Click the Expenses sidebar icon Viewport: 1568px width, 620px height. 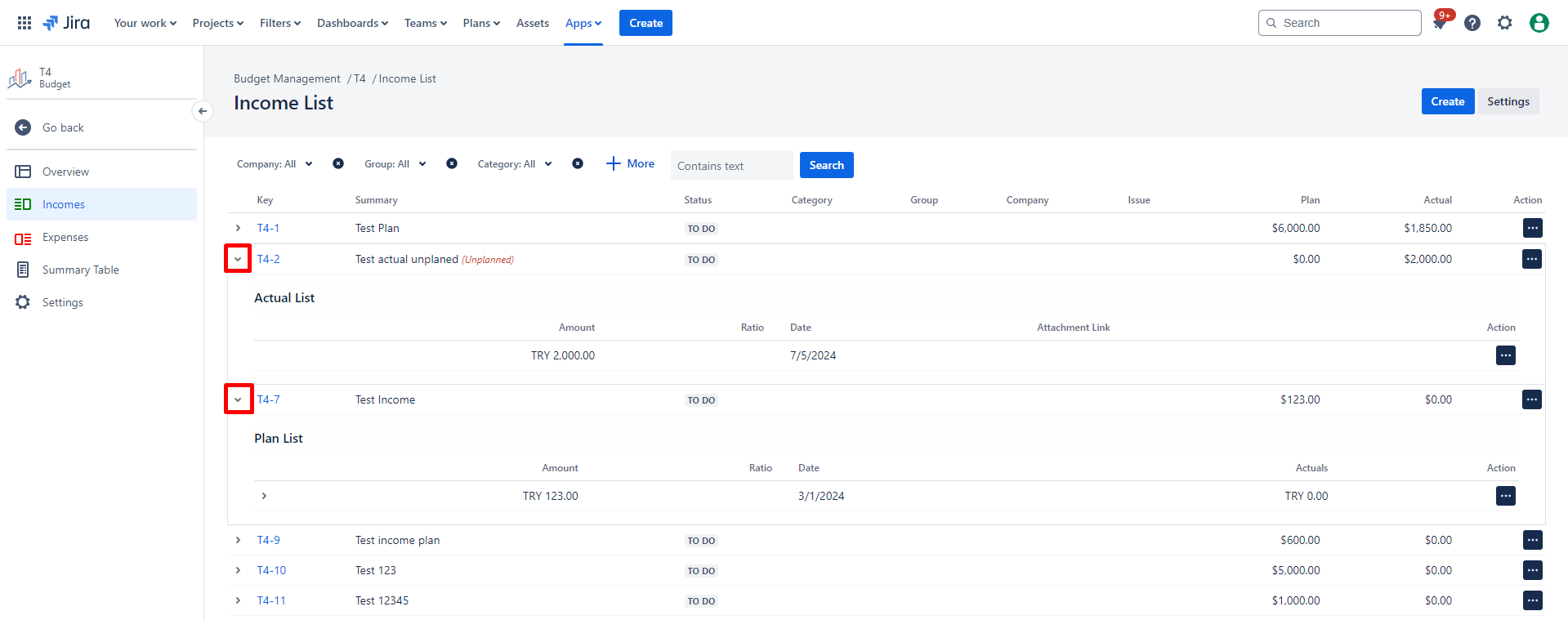click(23, 239)
